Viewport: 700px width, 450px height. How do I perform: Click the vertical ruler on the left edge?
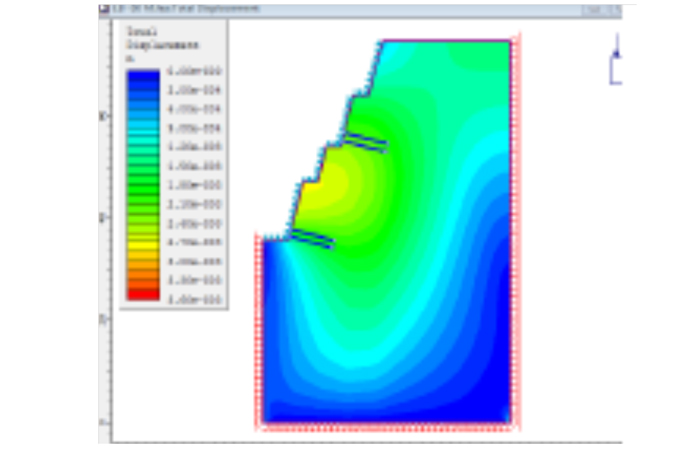click(x=104, y=220)
